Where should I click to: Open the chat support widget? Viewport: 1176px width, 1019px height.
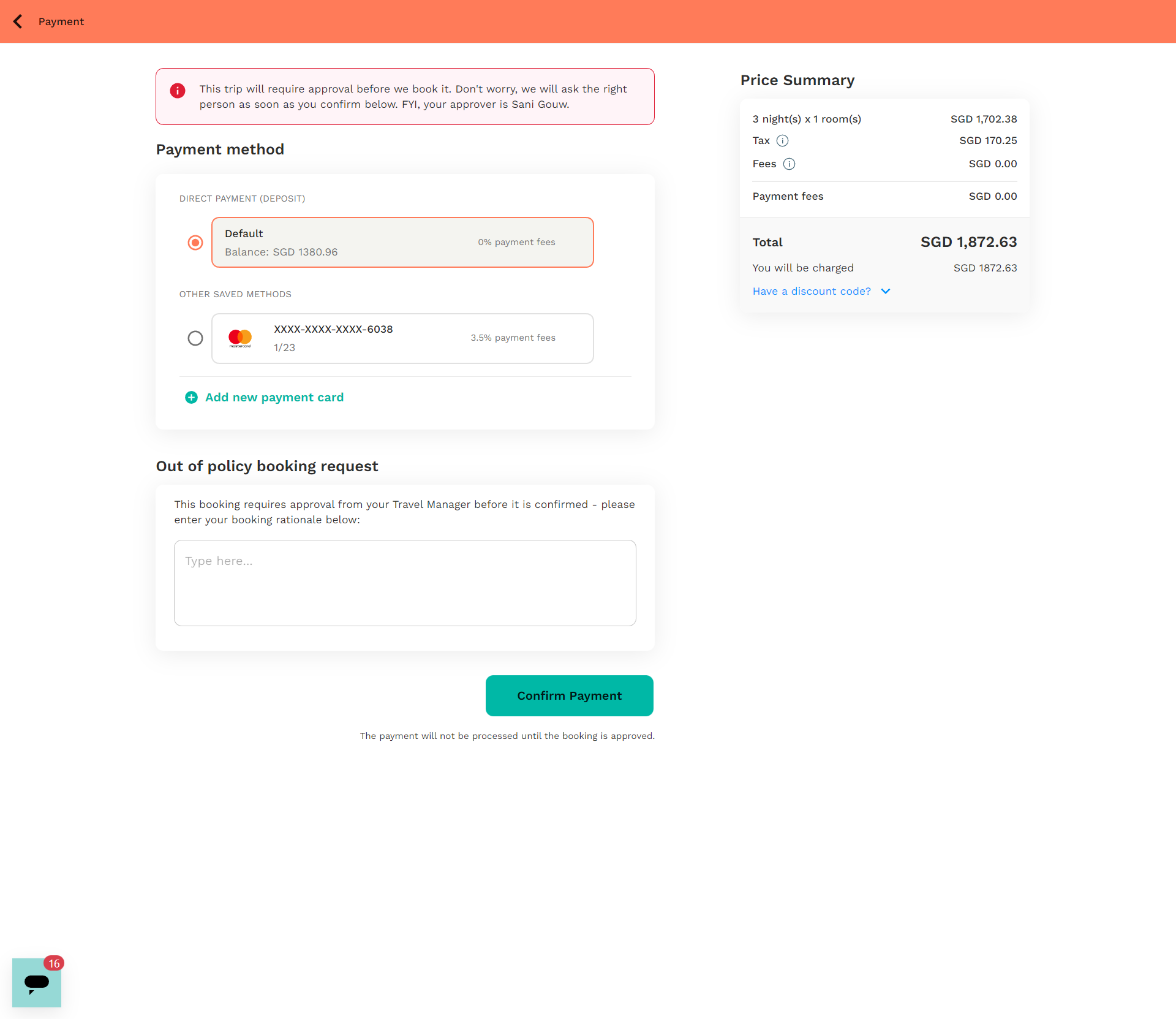[36, 983]
